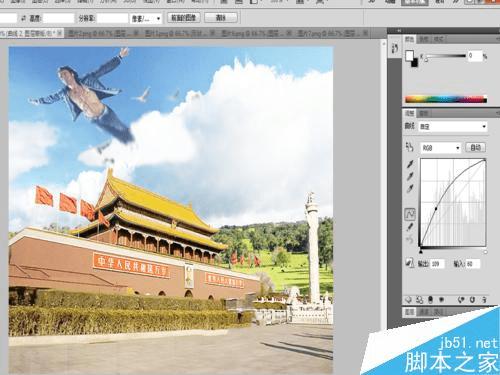
Task: Select the pencil draw-curve tool
Action: 410,227
